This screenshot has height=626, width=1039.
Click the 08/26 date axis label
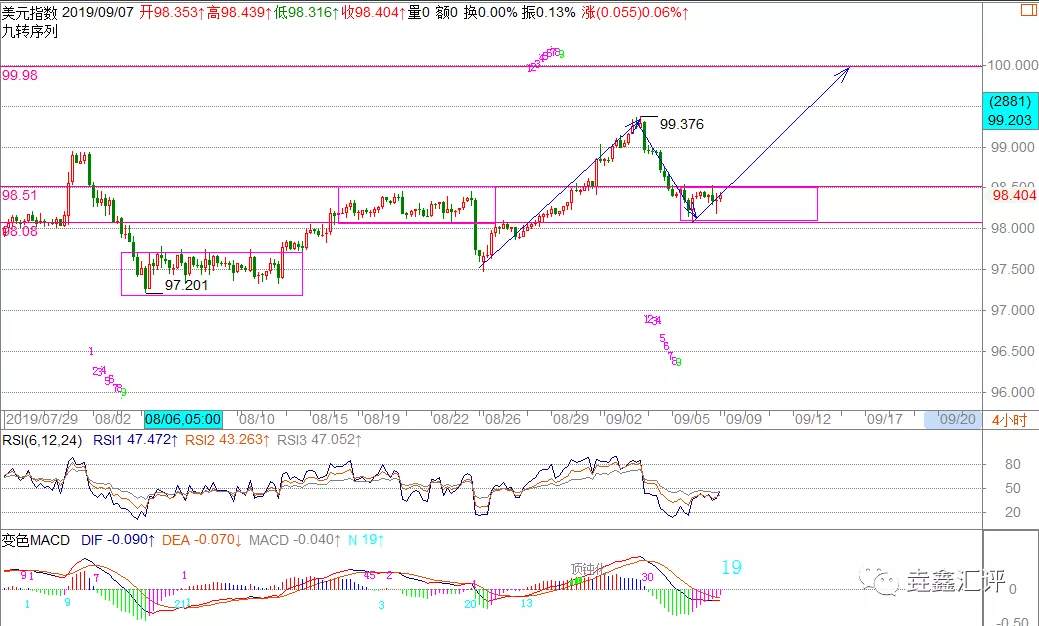503,419
